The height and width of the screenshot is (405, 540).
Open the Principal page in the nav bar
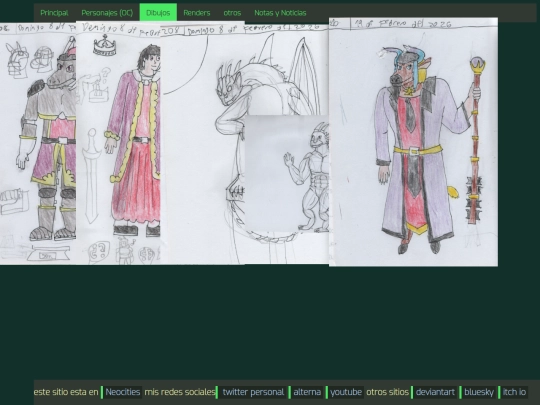54,13
